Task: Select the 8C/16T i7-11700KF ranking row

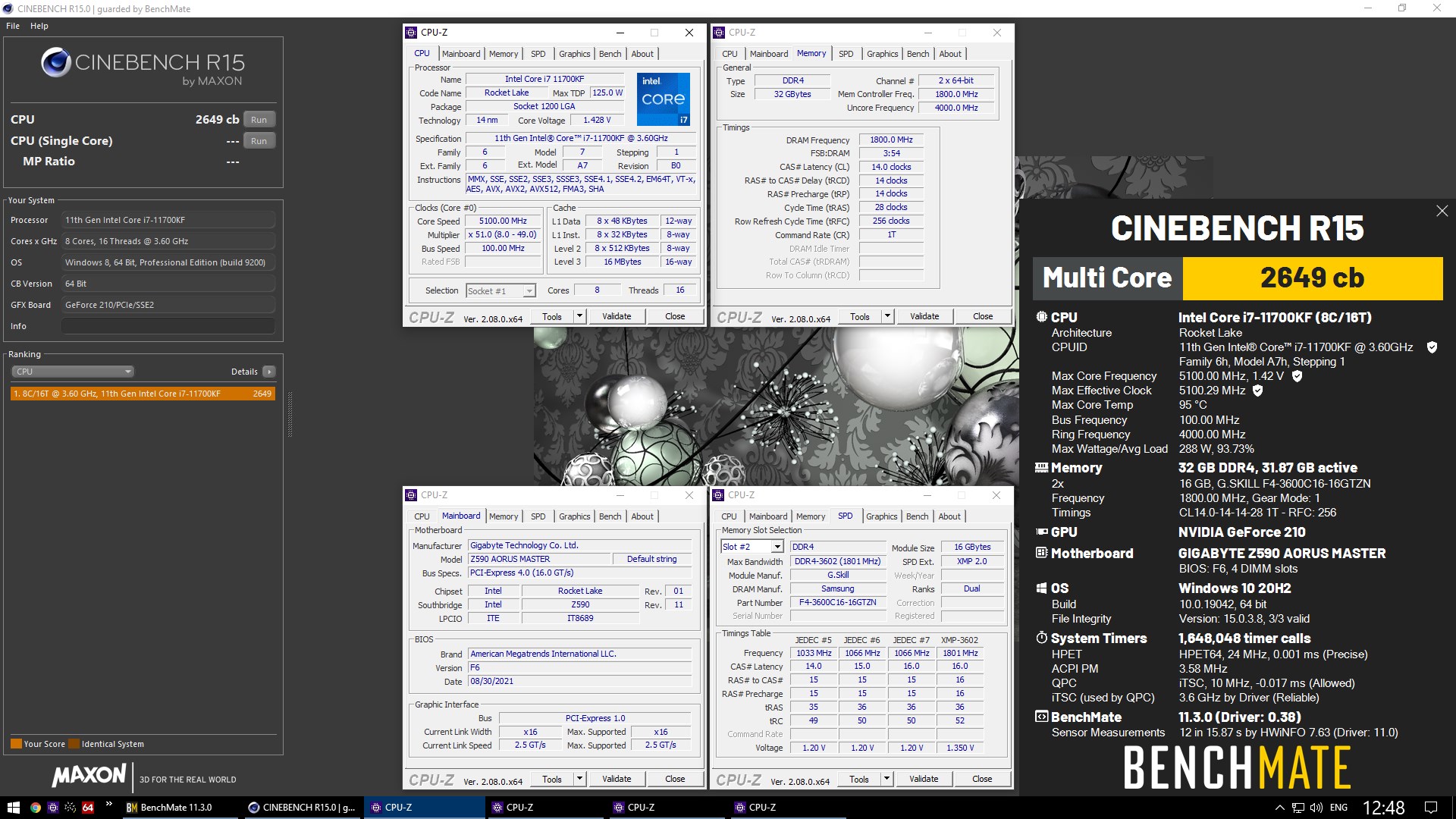Action: pyautogui.click(x=143, y=394)
